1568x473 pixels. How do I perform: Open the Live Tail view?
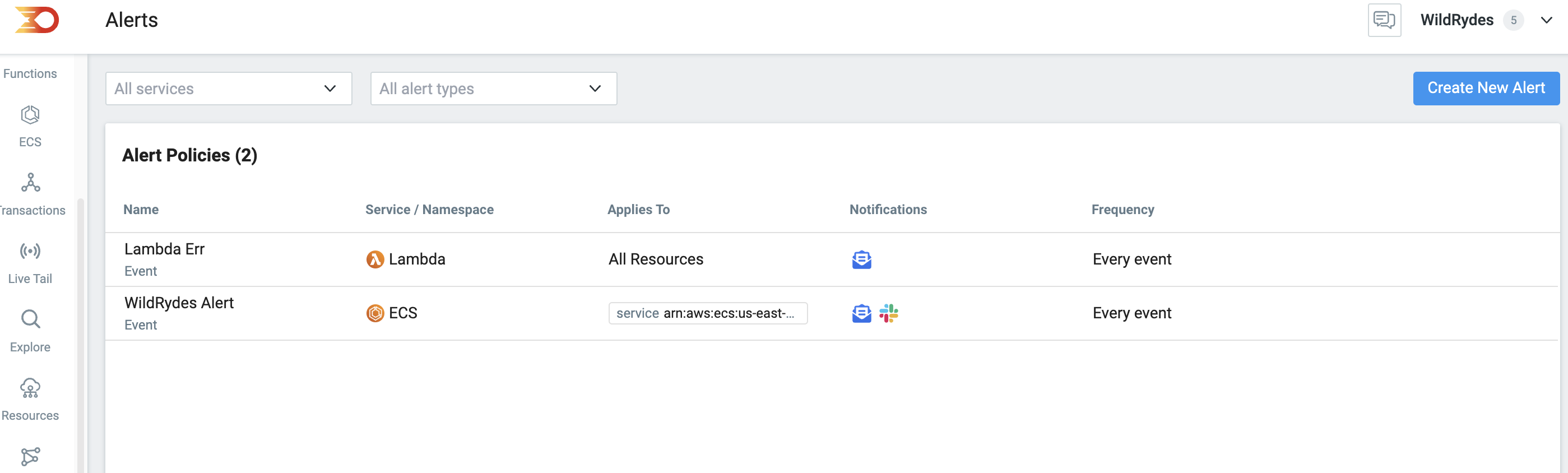(30, 263)
